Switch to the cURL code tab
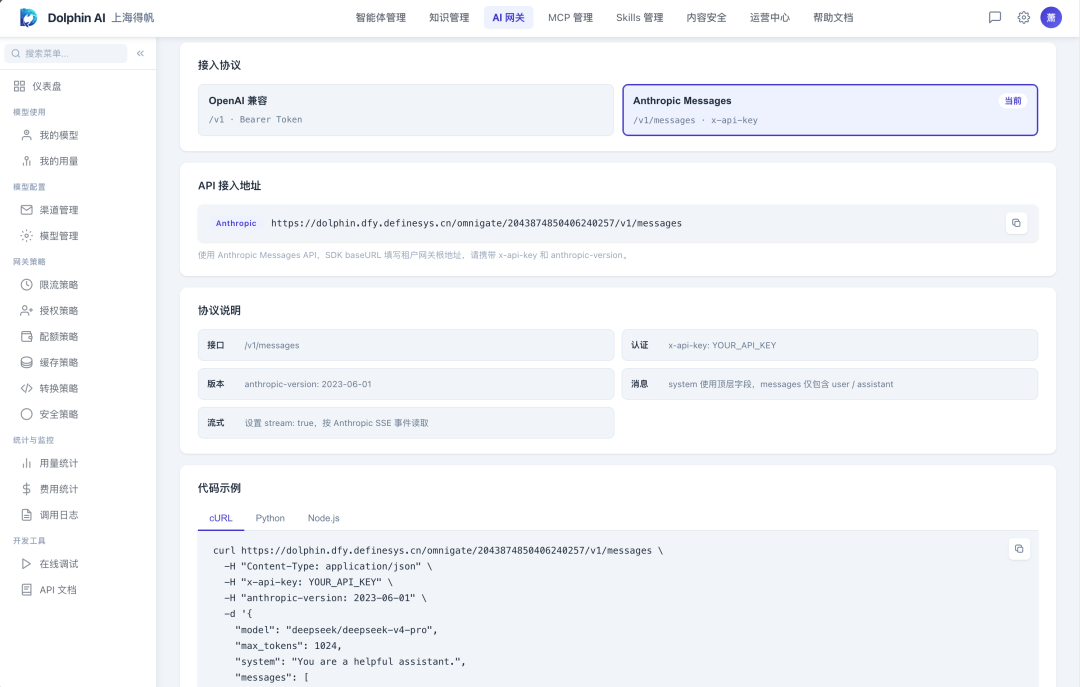The image size is (1080, 687). (220, 518)
